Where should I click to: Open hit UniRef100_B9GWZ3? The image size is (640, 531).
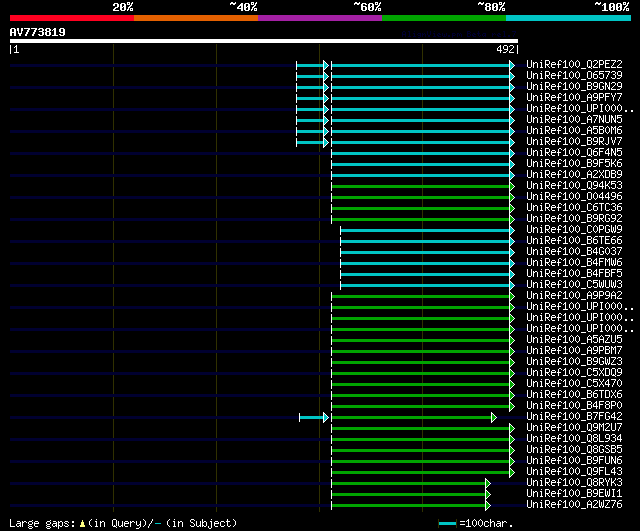click(574, 362)
